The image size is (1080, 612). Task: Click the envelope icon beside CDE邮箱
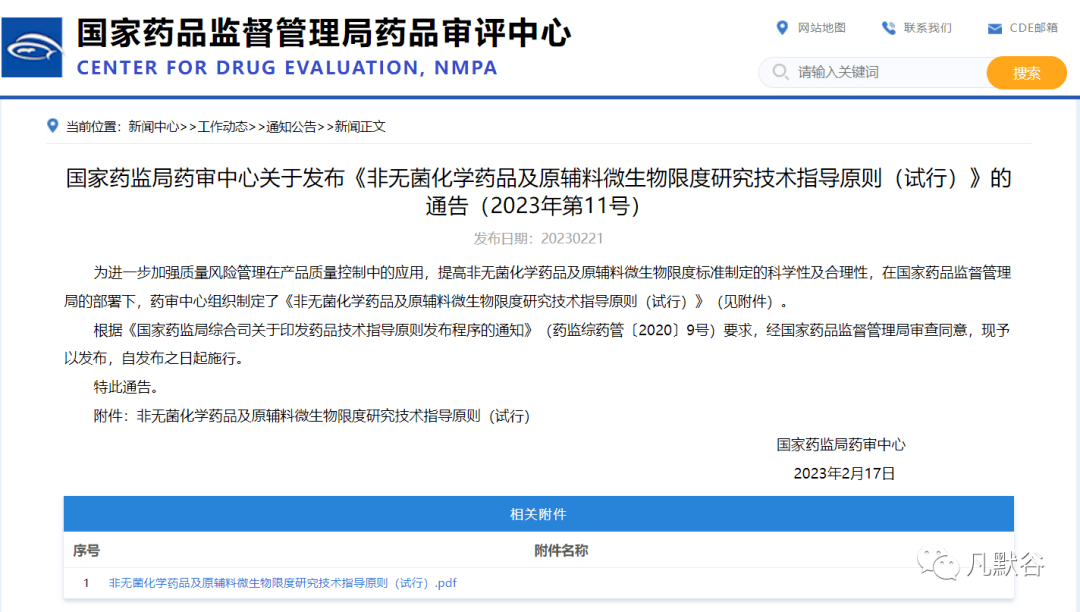pos(994,28)
